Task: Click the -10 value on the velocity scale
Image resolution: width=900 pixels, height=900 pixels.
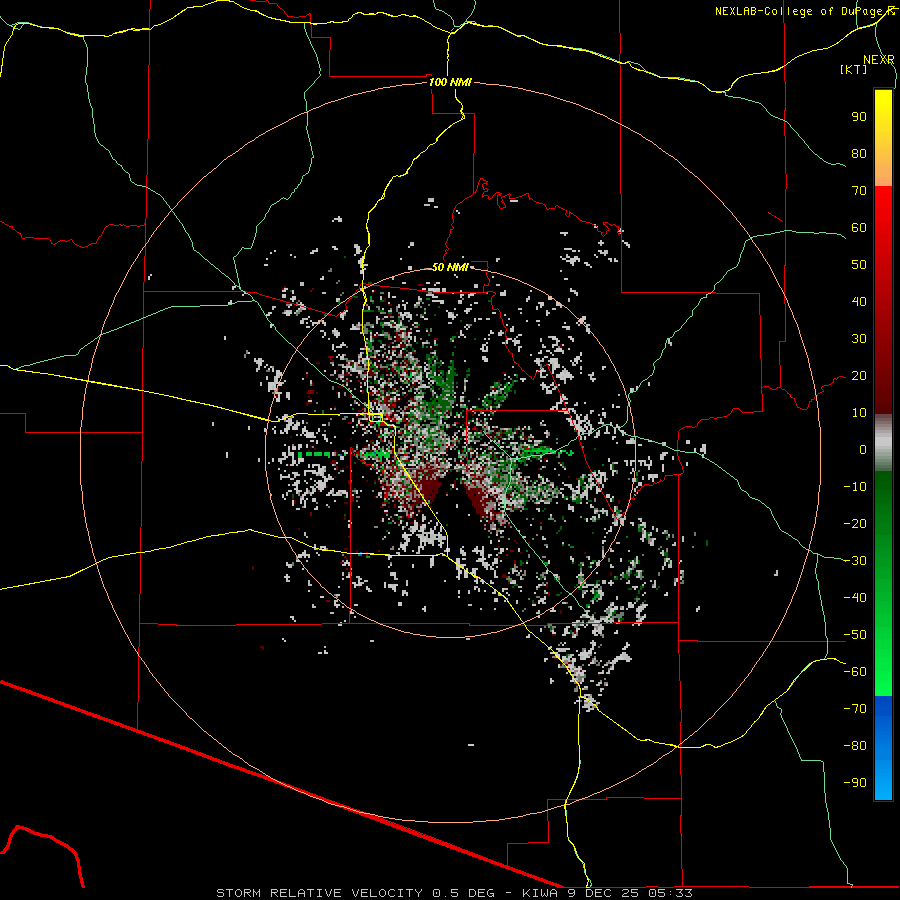Action: (855, 487)
